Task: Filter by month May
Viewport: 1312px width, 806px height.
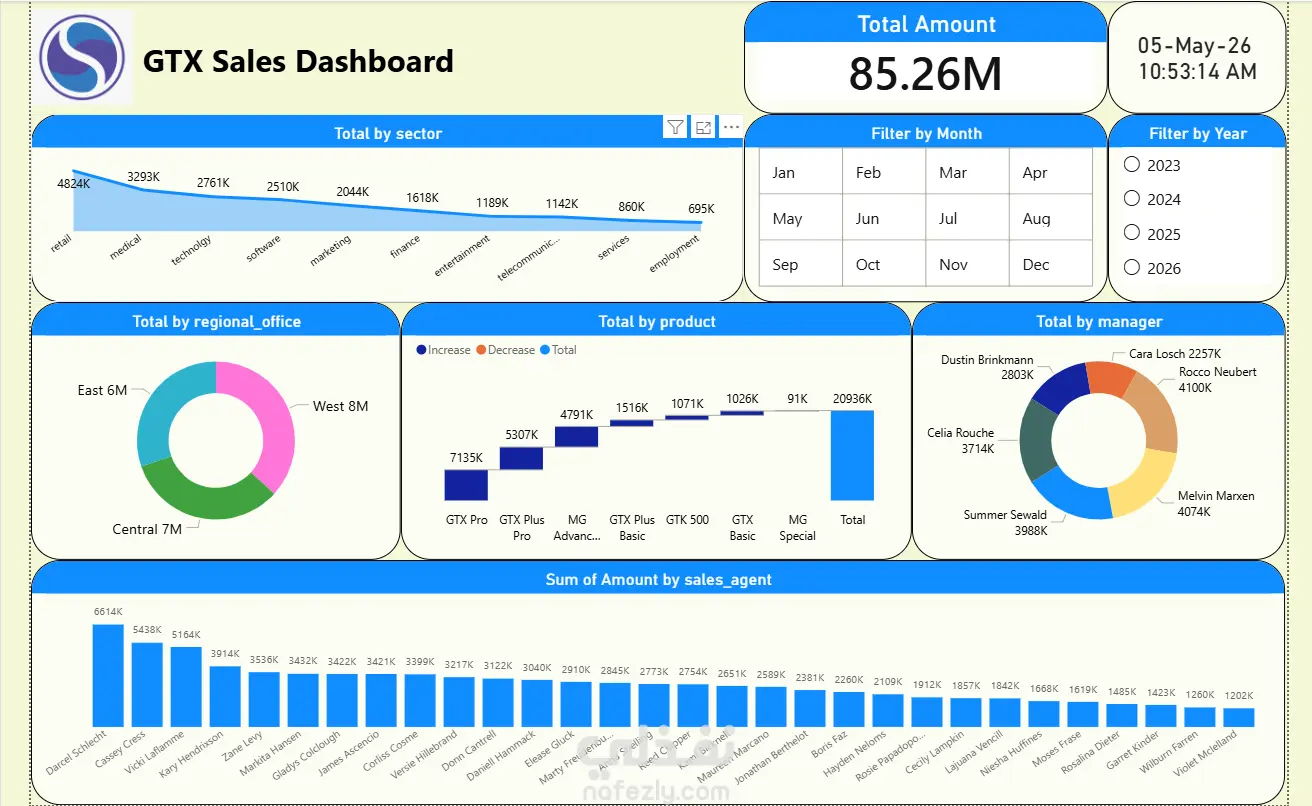Action: 800,218
